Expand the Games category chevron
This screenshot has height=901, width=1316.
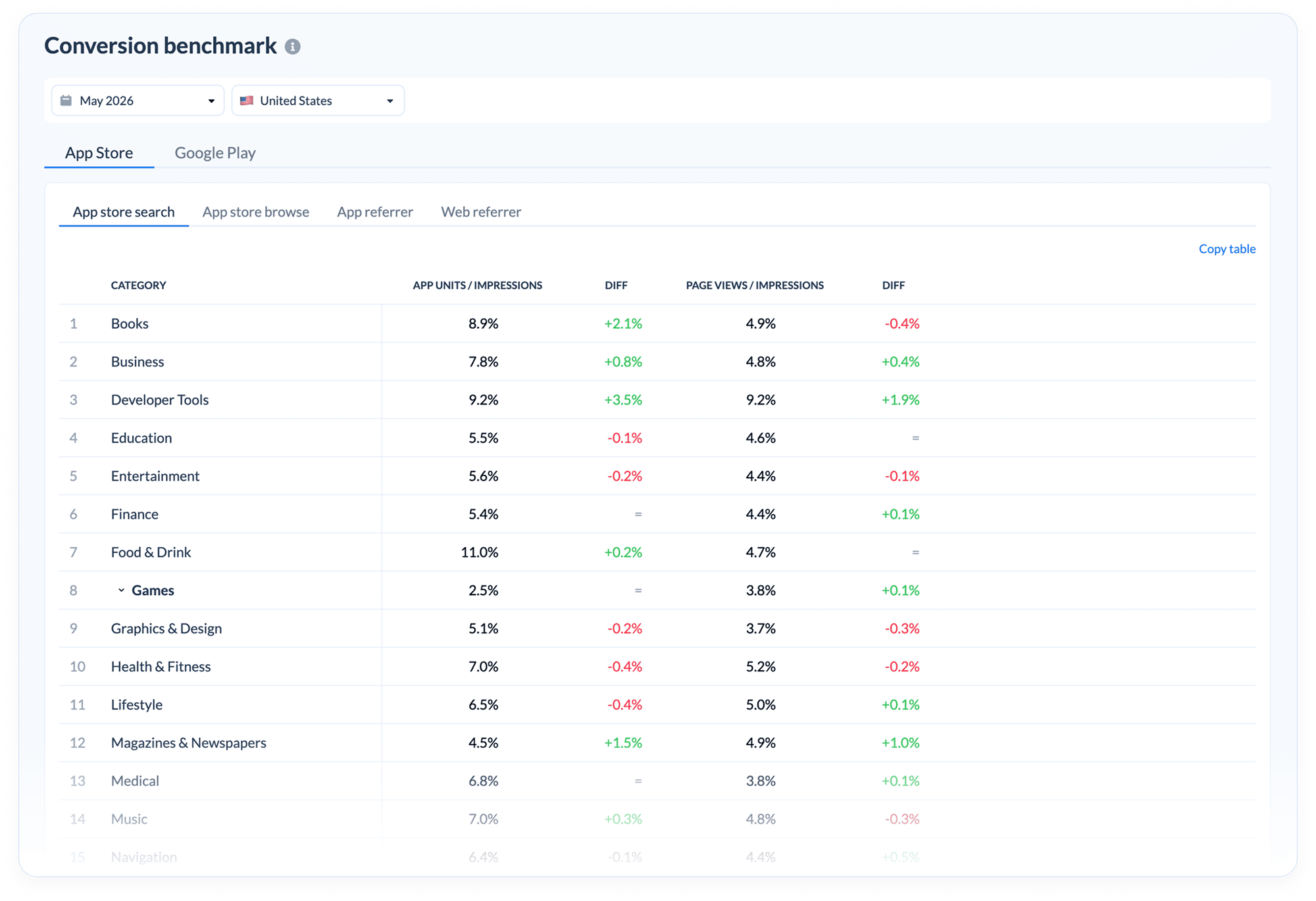pyautogui.click(x=121, y=591)
